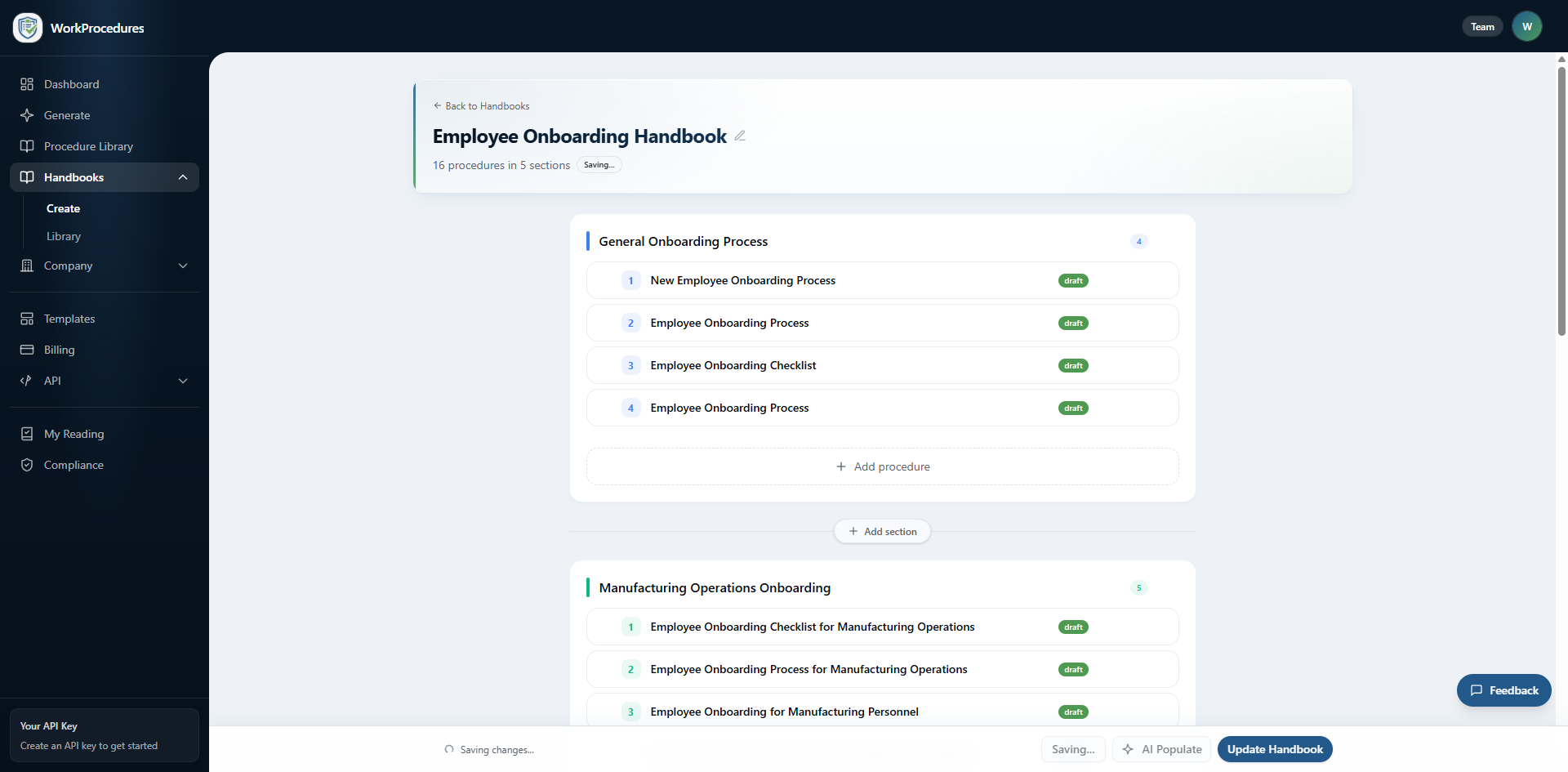The image size is (1568, 772).
Task: Click the pencil icon to rename handbook
Action: [x=740, y=136]
